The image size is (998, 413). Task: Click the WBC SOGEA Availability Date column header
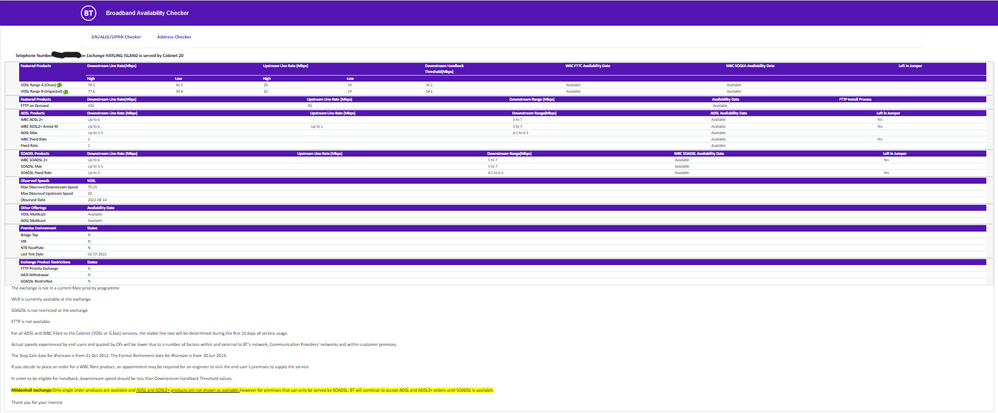[750, 66]
